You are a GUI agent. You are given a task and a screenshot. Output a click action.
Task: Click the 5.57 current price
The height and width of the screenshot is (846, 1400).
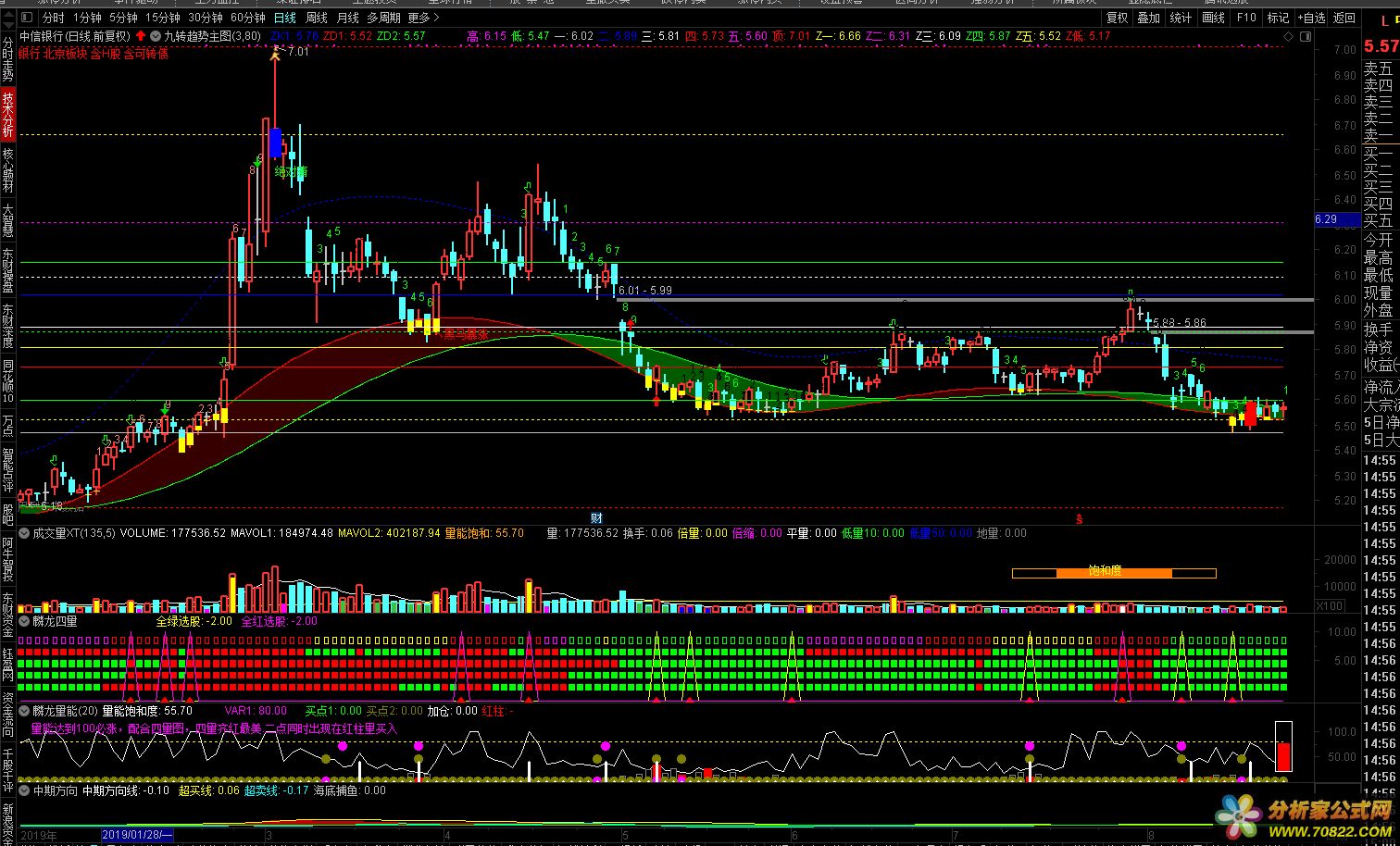(x=1380, y=44)
